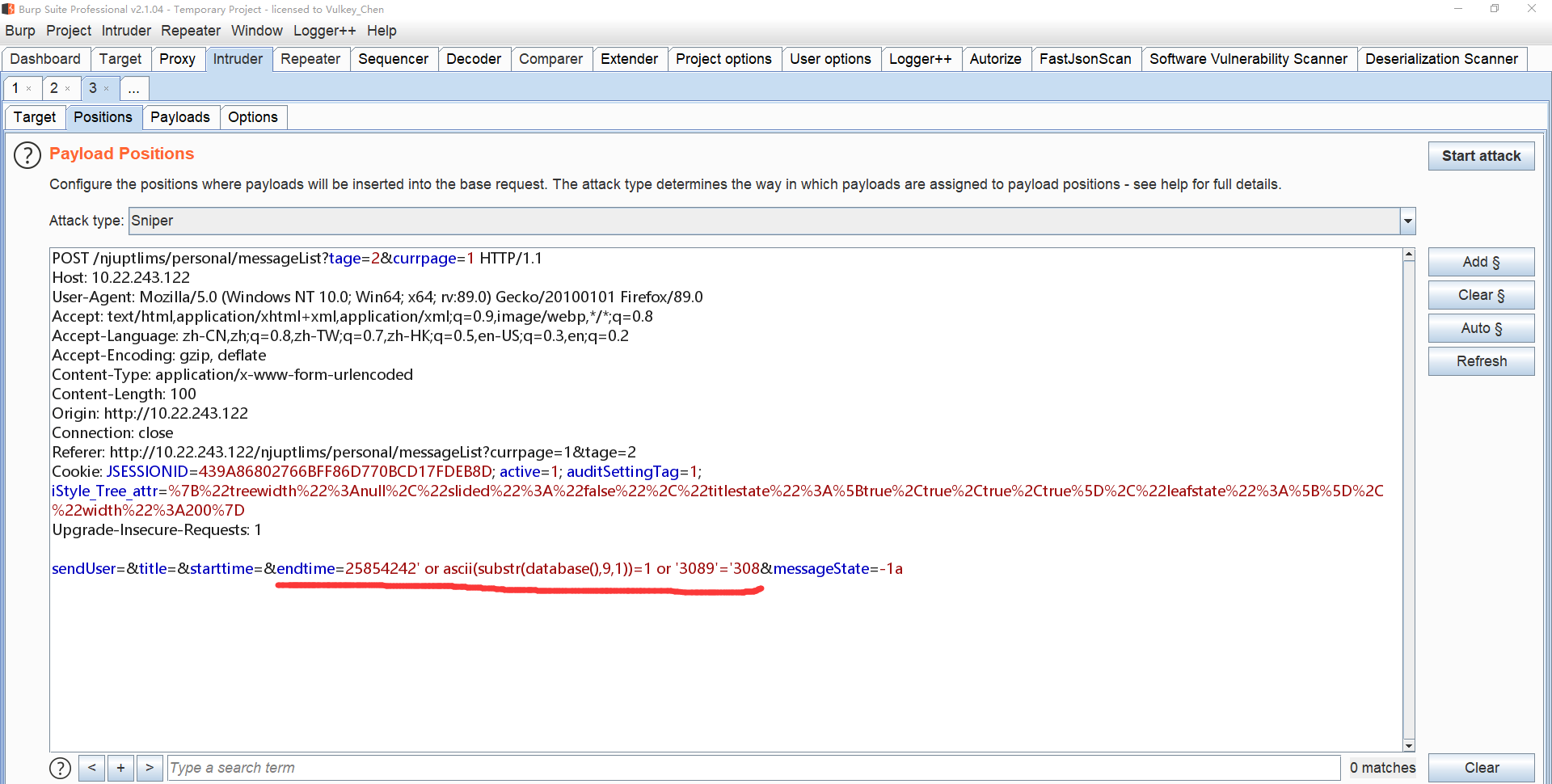Open the Attack type dropdown

coord(1407,221)
